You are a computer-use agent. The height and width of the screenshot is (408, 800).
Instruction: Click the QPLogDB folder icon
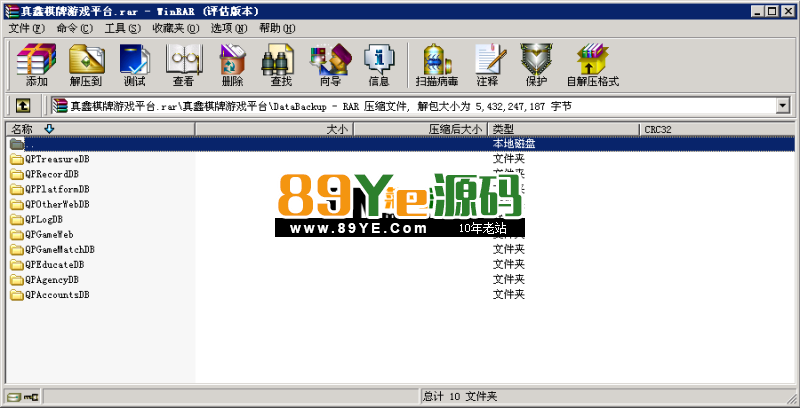coord(17,219)
